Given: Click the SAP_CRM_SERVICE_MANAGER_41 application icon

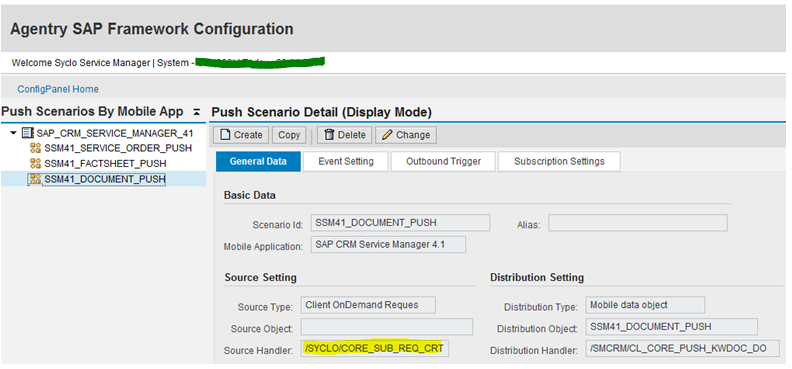Looking at the screenshot, I should pyautogui.click(x=28, y=134).
